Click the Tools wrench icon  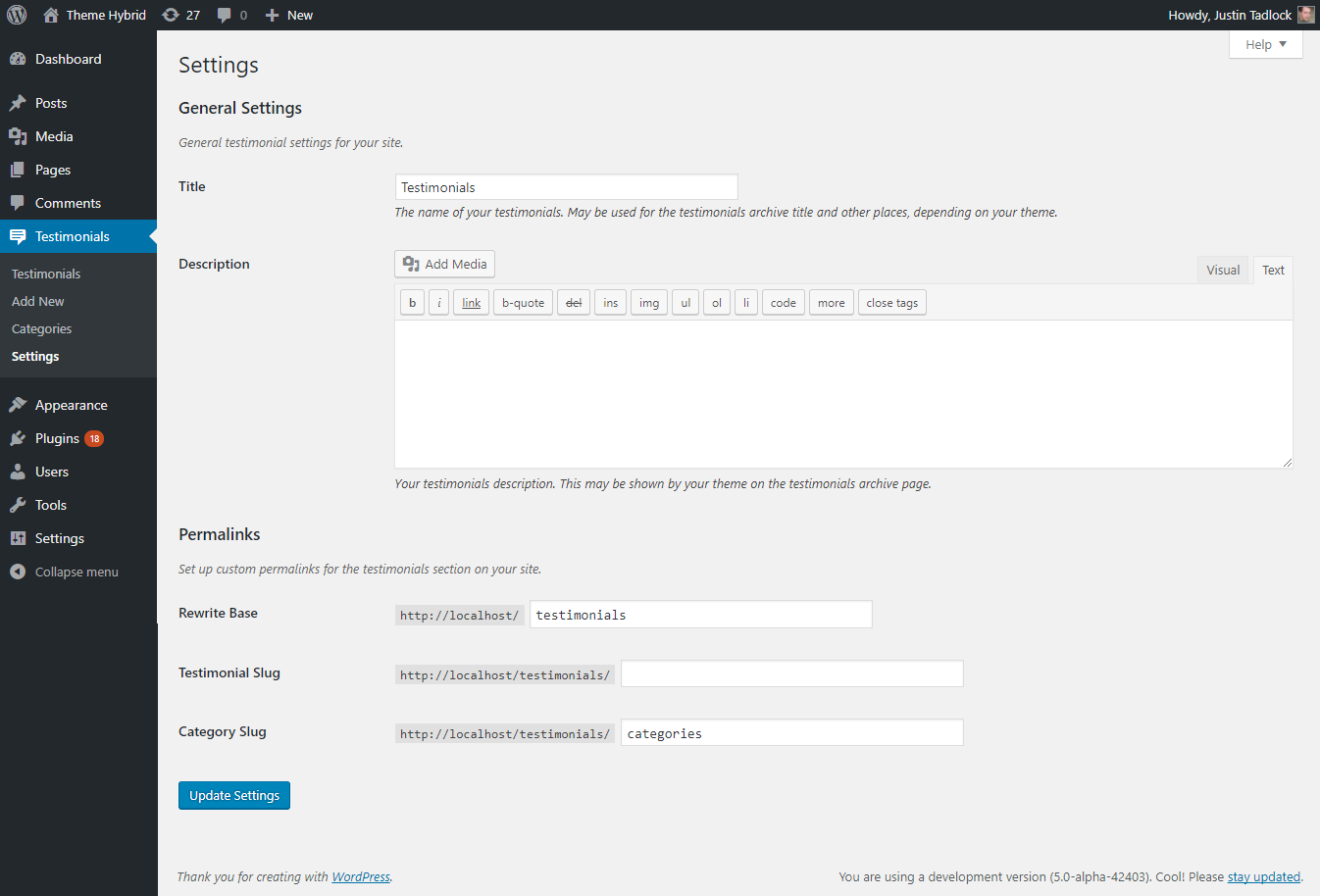pyautogui.click(x=18, y=505)
